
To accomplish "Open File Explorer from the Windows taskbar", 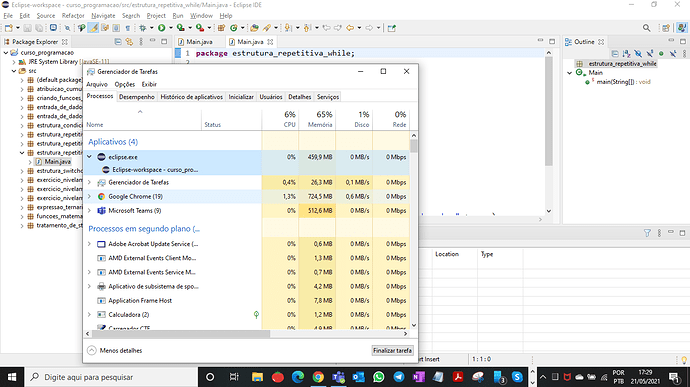I will pyautogui.click(x=257, y=377).
